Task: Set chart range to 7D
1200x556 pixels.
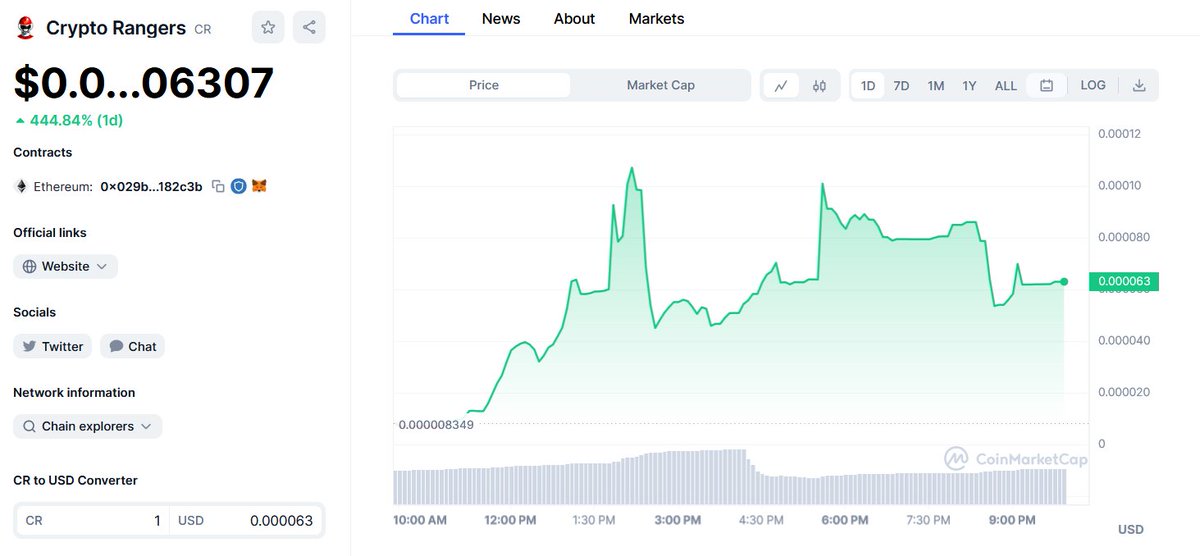Action: click(901, 86)
